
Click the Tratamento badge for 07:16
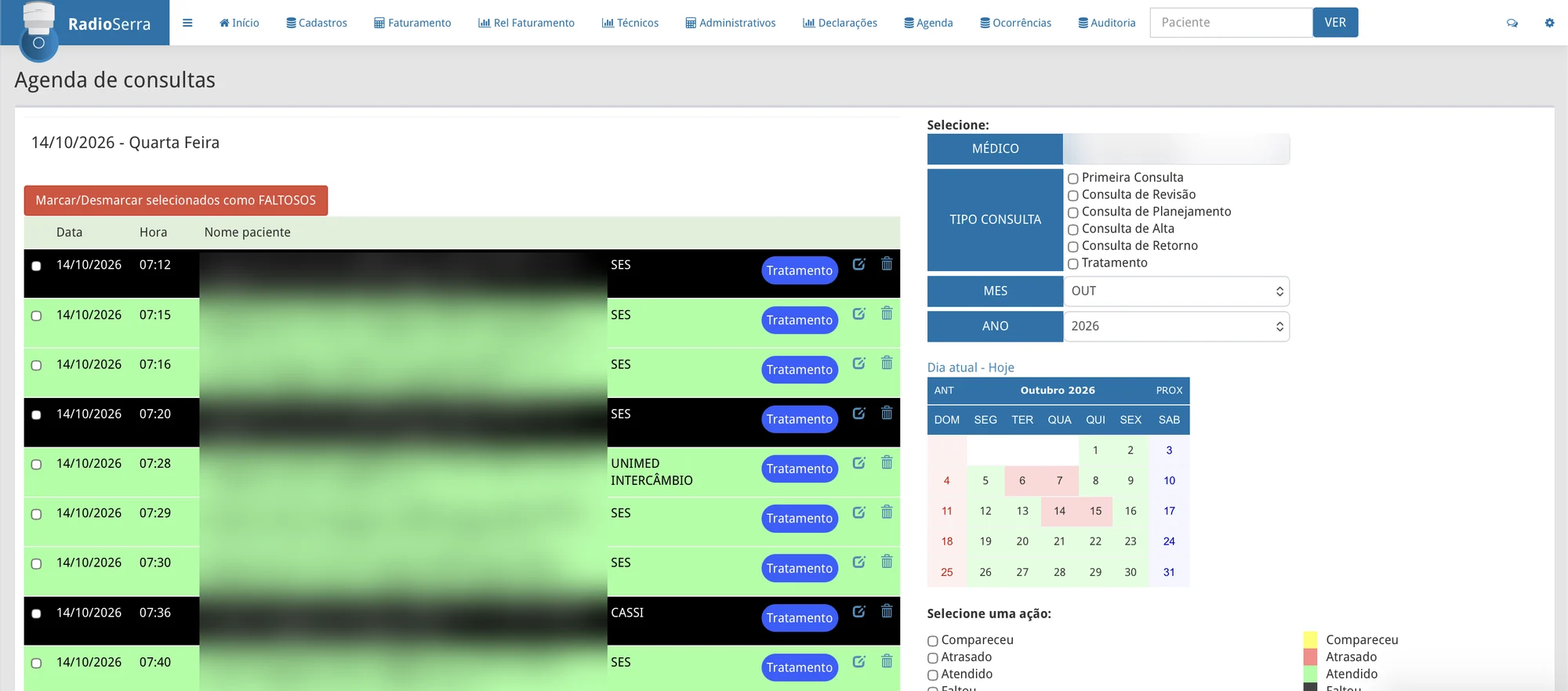point(800,370)
